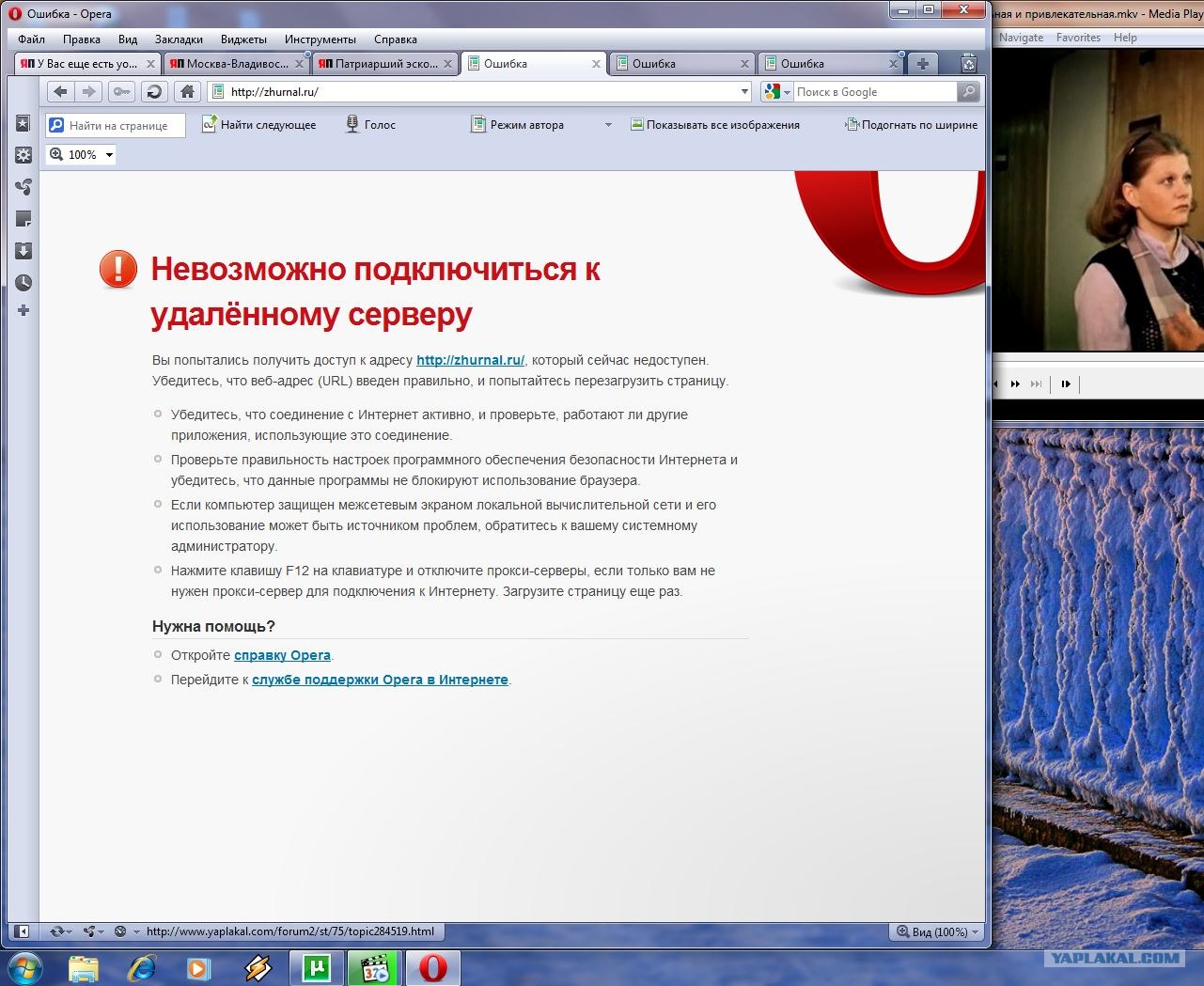Toggle show all images (Показывать все изображения)

(715, 124)
